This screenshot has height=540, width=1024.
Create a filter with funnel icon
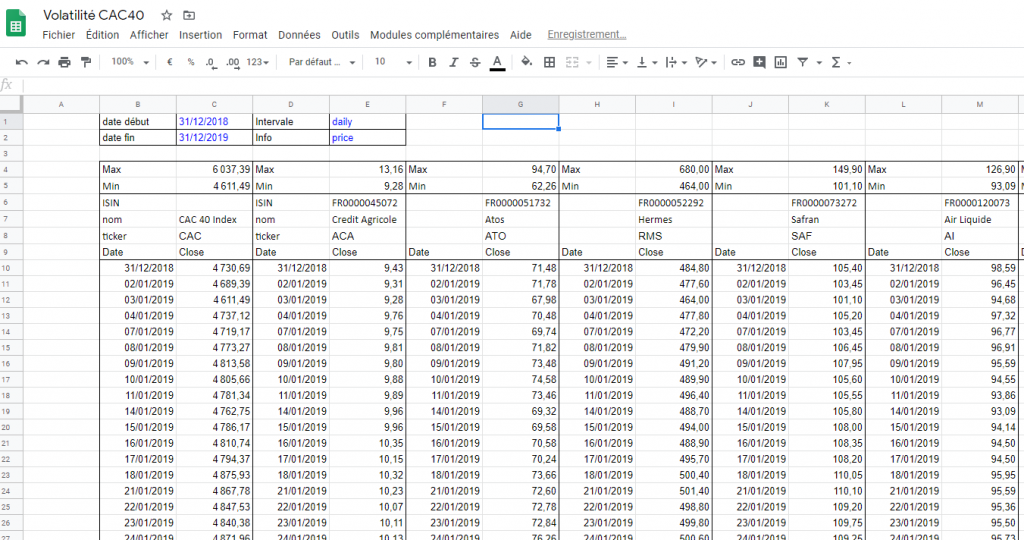803,62
